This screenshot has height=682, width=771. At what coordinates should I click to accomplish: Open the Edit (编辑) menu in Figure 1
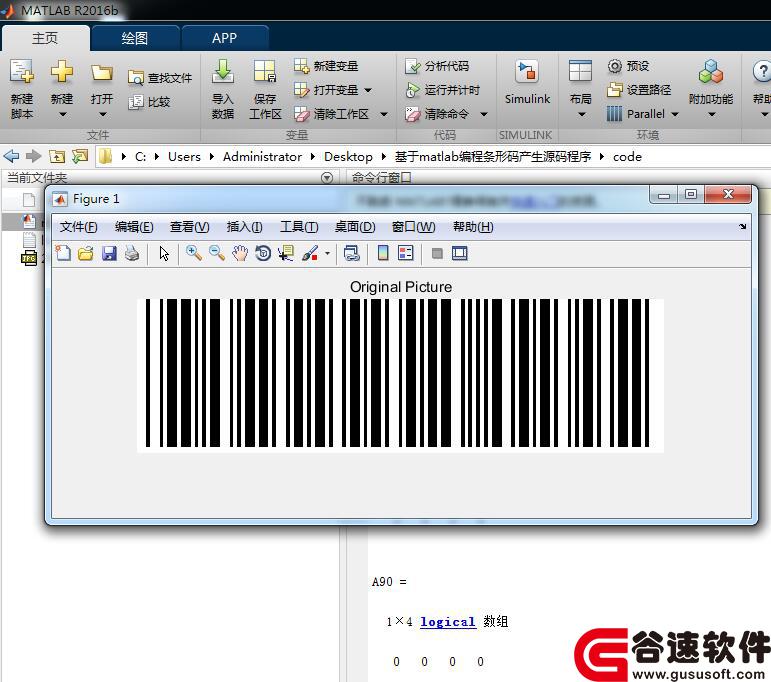[x=134, y=227]
